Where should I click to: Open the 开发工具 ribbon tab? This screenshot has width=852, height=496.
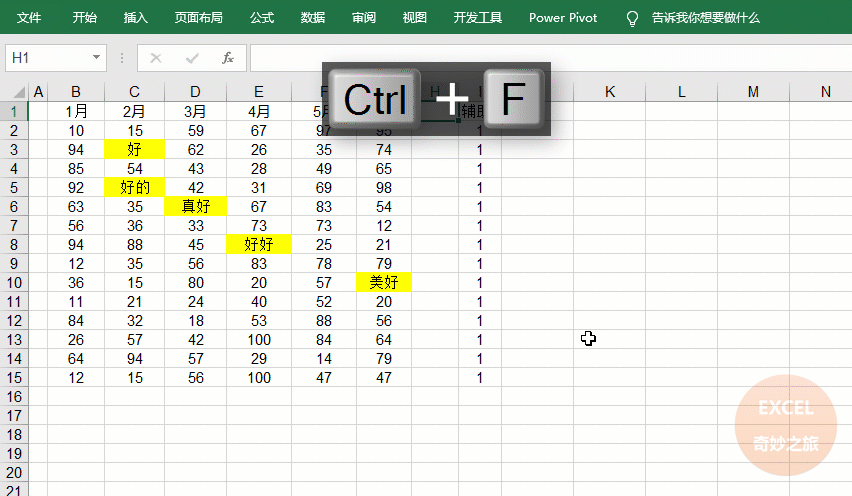(x=478, y=18)
